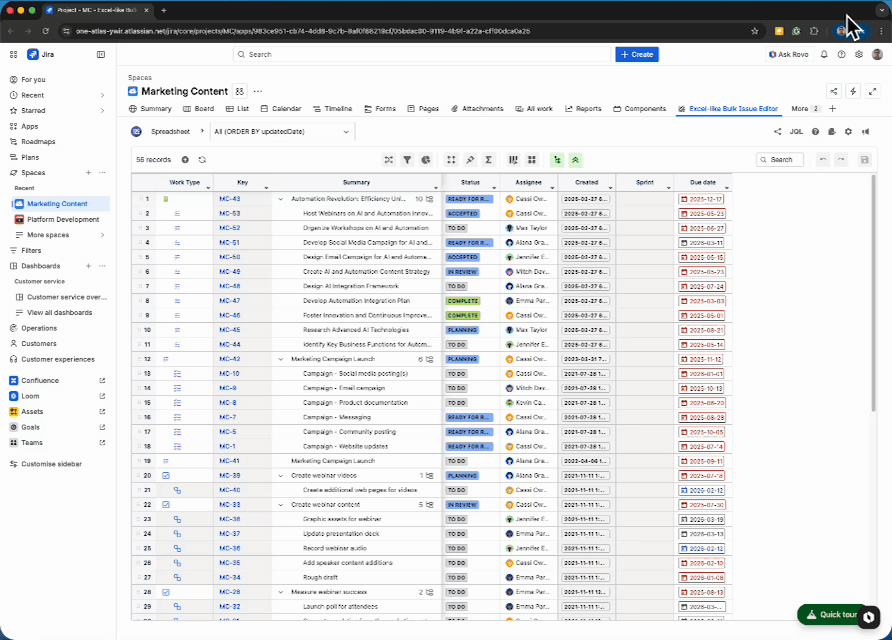Click the filter funnel icon in spreadsheet toolbar

point(407,159)
